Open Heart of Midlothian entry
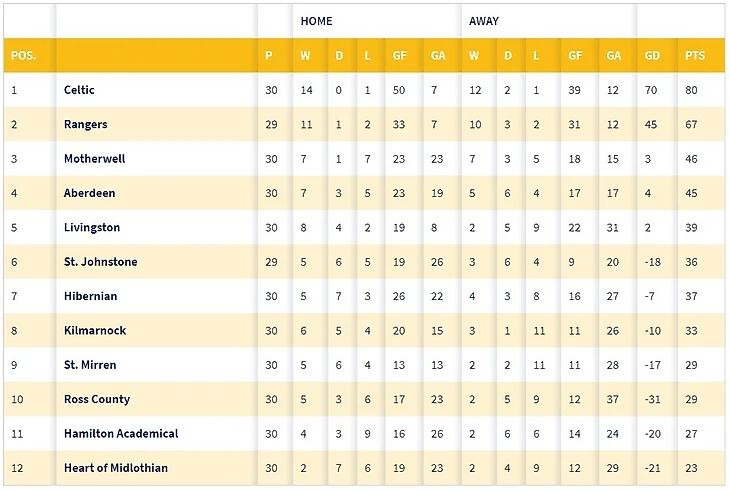 point(115,468)
